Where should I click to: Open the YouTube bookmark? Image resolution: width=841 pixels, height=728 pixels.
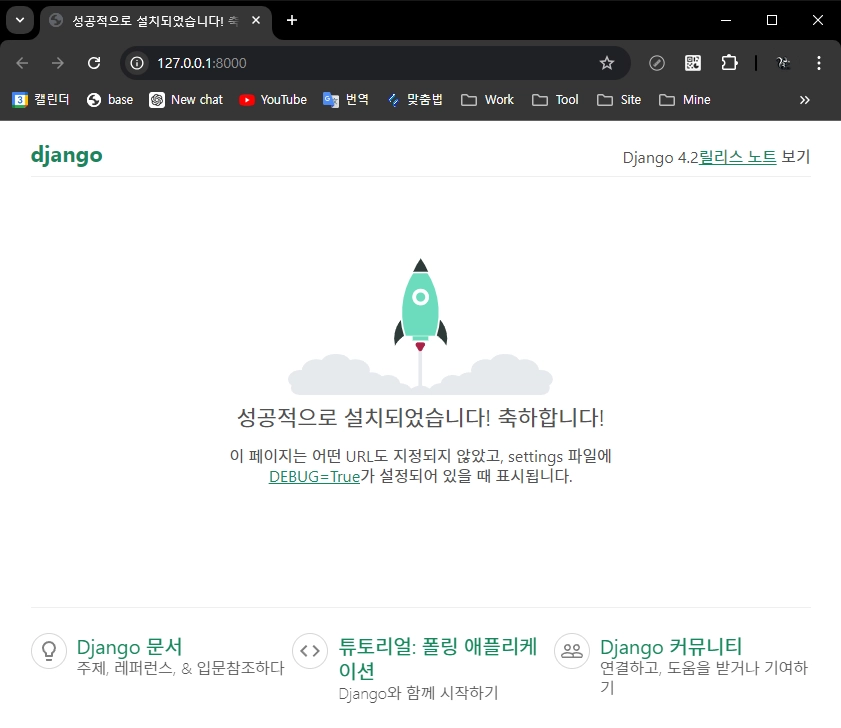pos(274,100)
